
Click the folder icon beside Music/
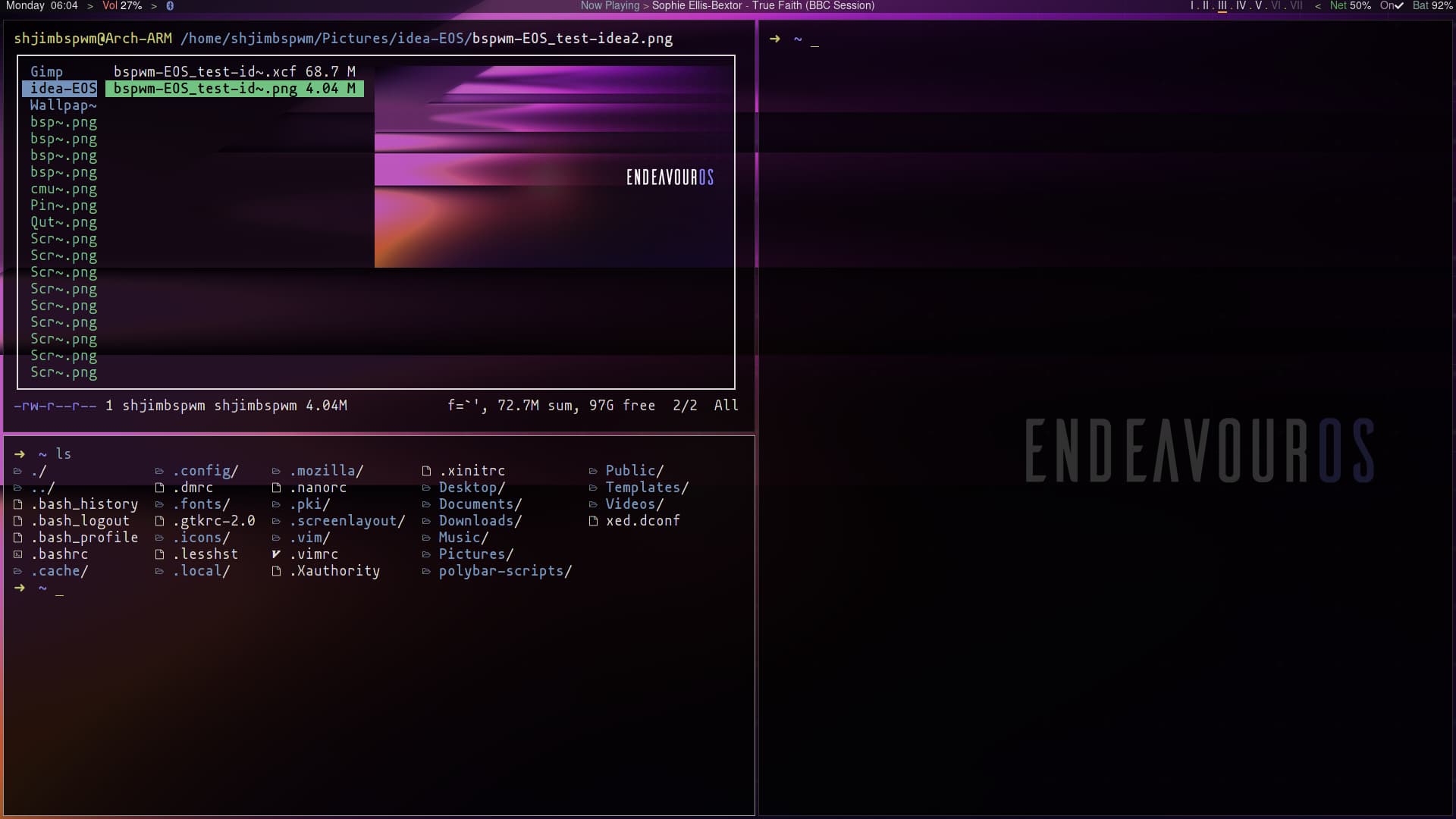(426, 538)
